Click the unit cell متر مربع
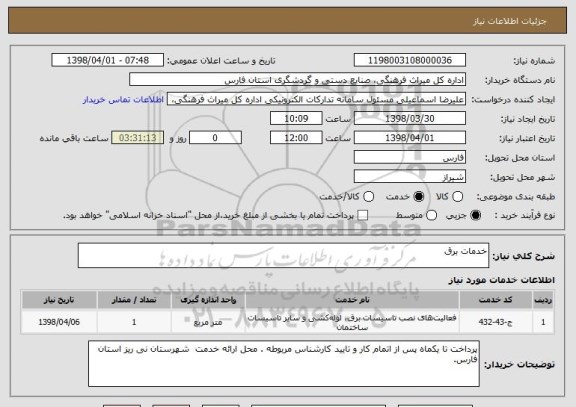This screenshot has width=576, height=407. [x=208, y=322]
